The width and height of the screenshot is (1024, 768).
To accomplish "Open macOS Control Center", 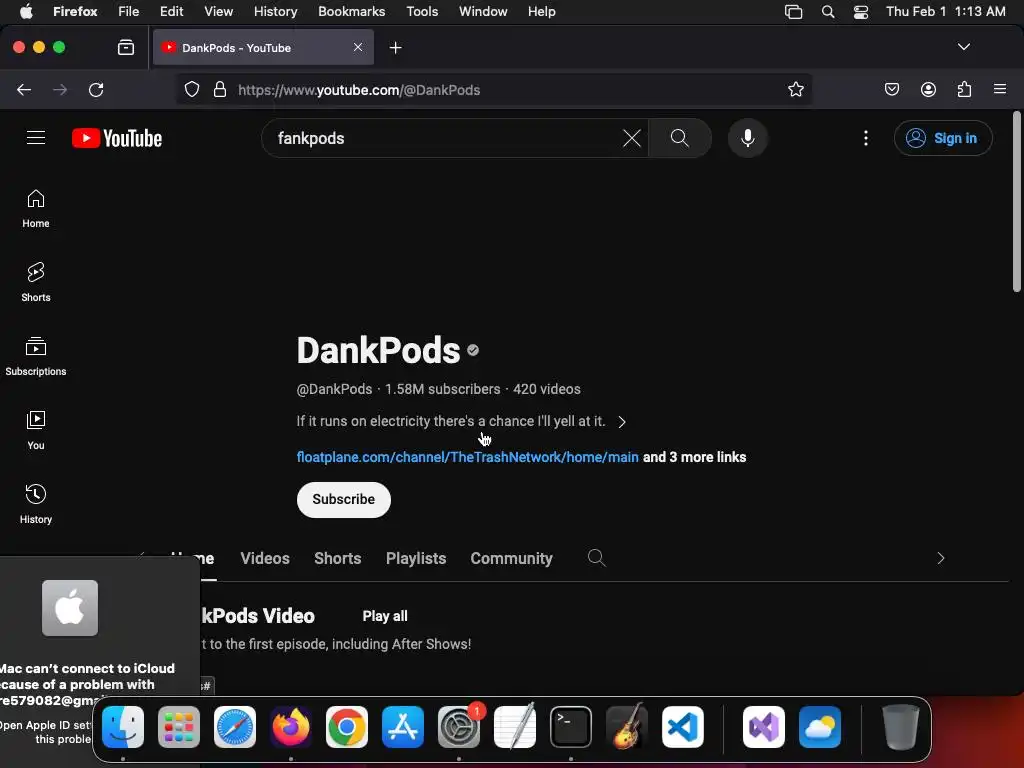I will click(x=861, y=12).
